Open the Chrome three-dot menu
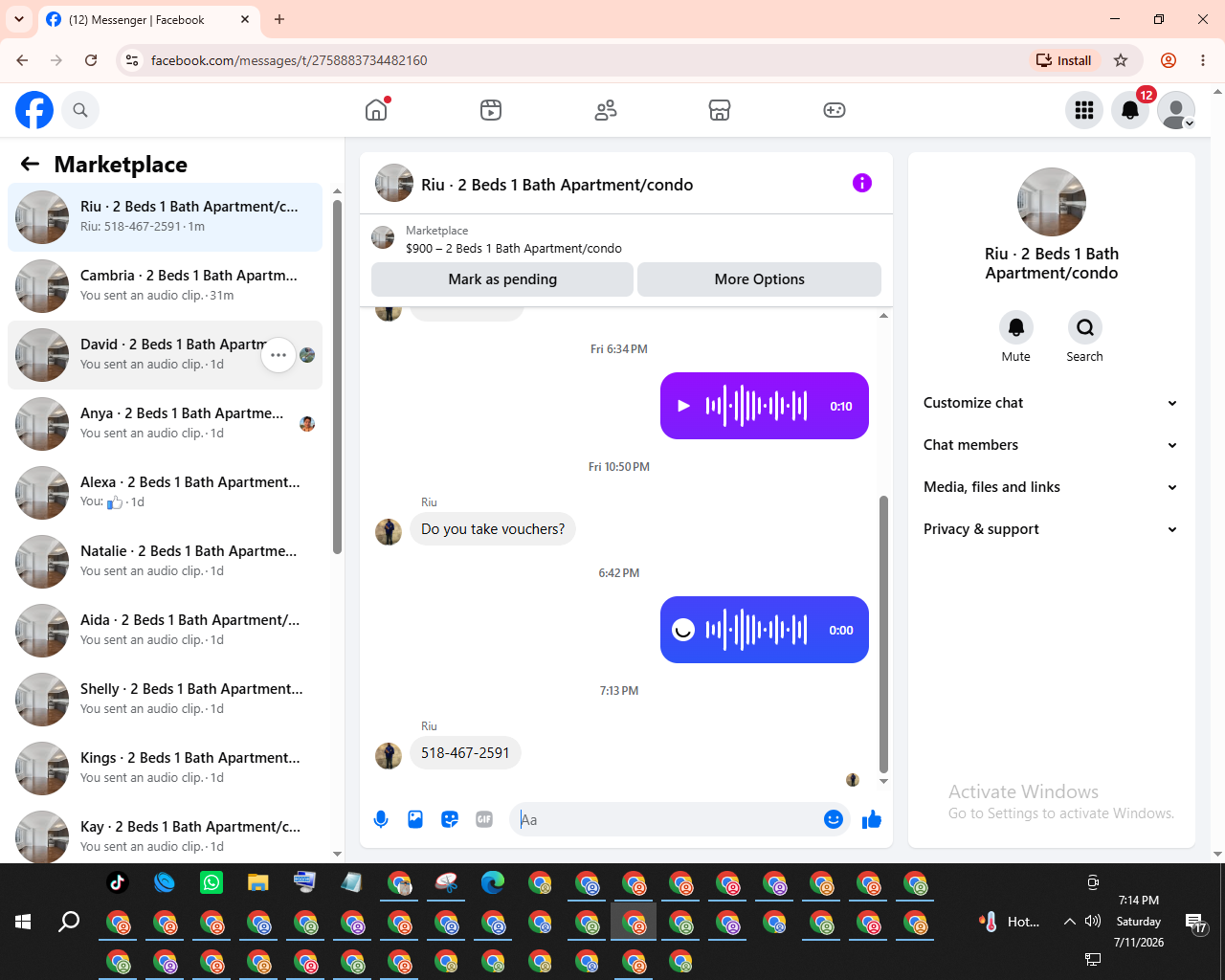The height and width of the screenshot is (980, 1225). [x=1203, y=60]
